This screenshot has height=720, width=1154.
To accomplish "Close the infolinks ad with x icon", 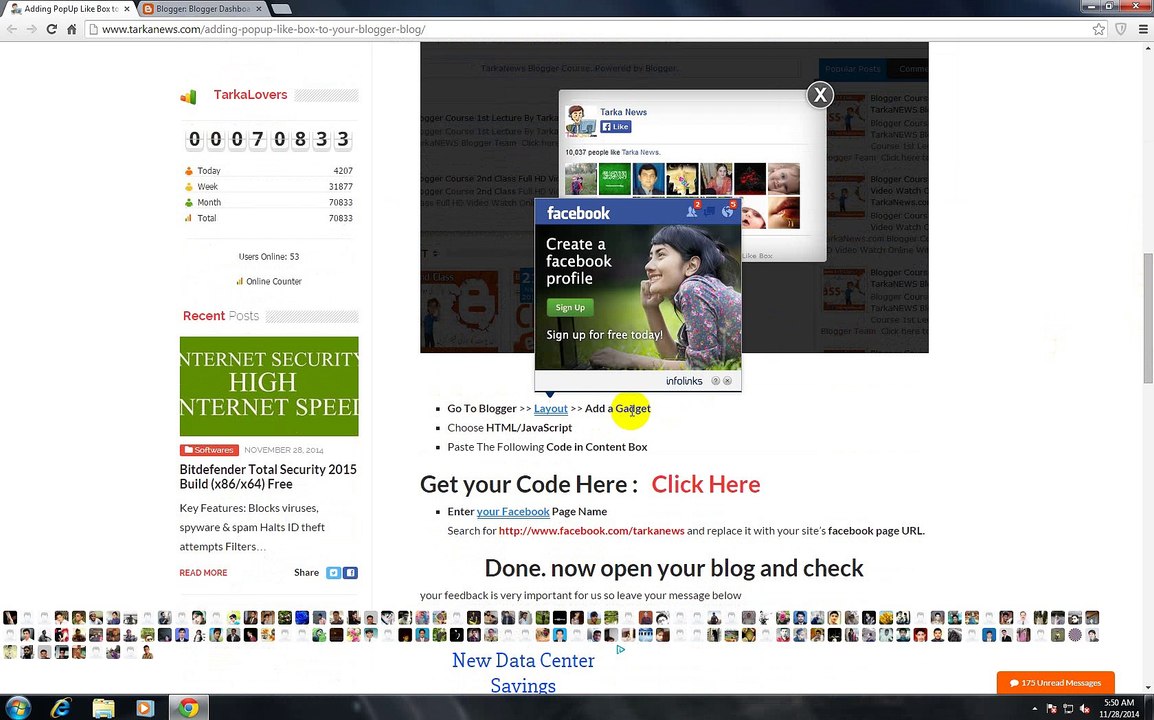I will pyautogui.click(x=727, y=381).
